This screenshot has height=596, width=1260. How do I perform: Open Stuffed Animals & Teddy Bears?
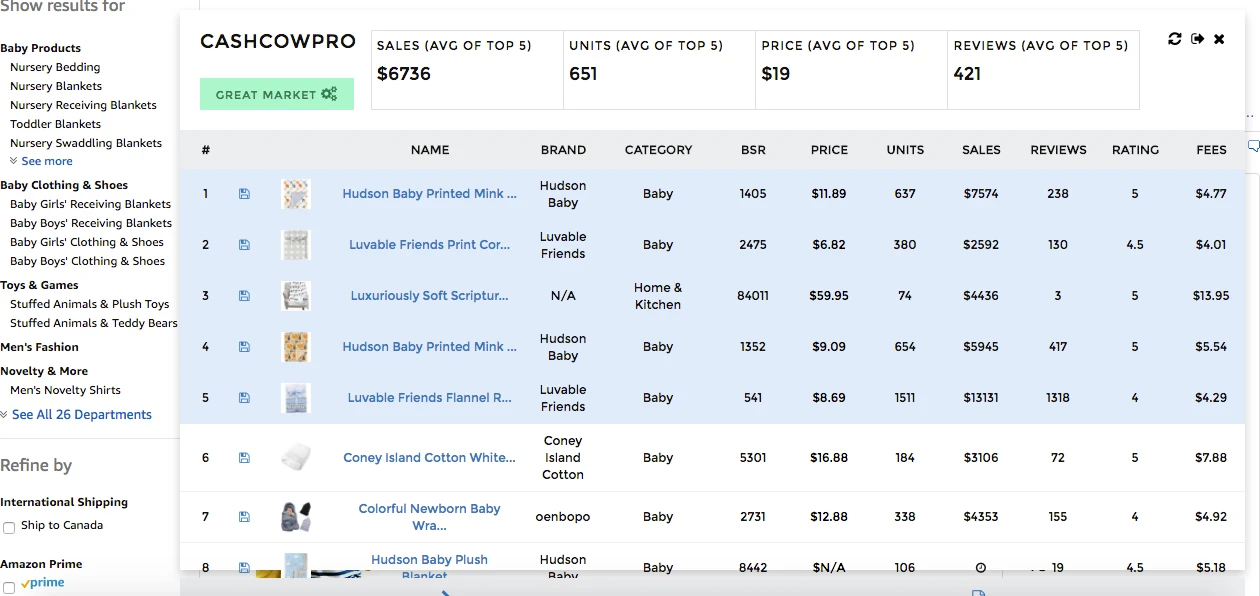point(94,323)
